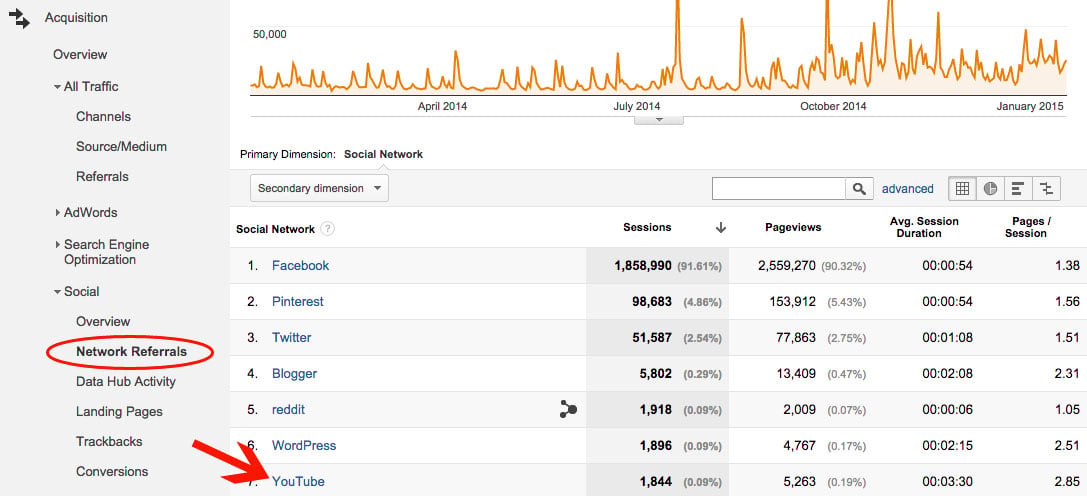1087x496 pixels.
Task: Open the Pinterest social network row
Action: (297, 302)
